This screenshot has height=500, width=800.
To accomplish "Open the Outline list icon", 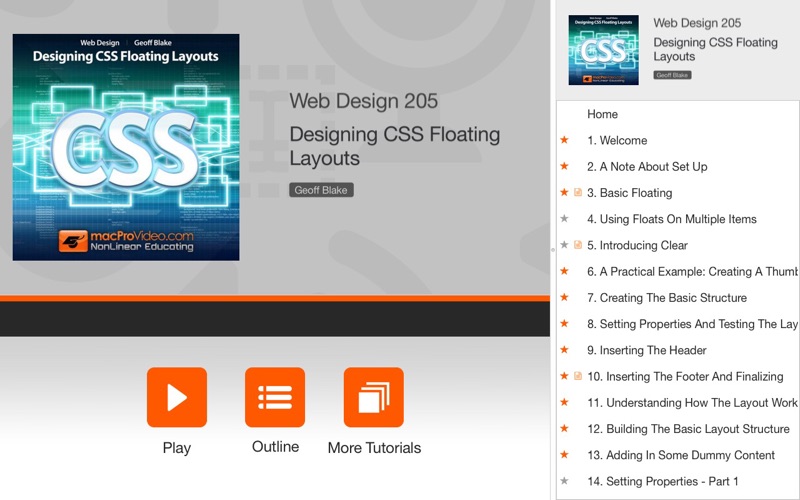I will 275,397.
